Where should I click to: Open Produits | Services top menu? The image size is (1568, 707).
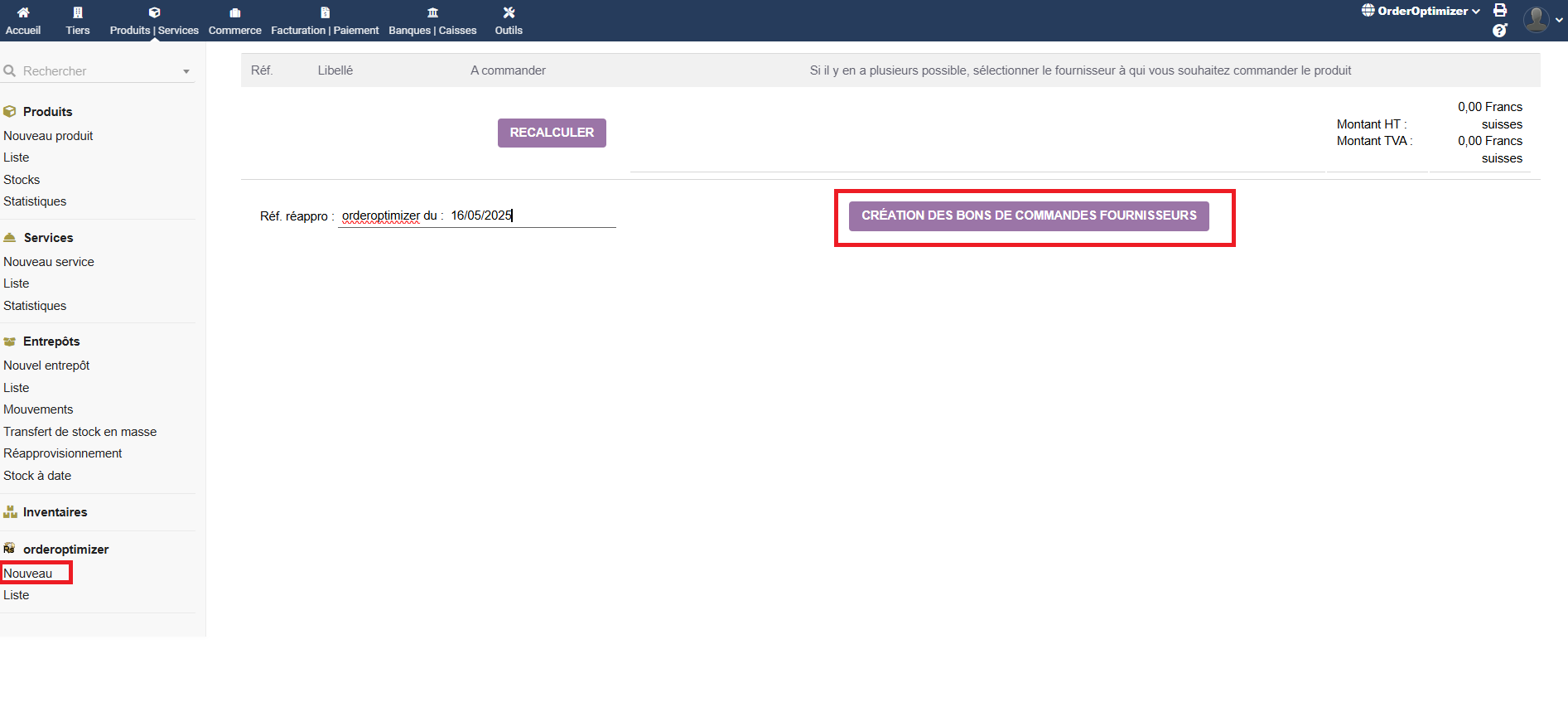pyautogui.click(x=154, y=21)
